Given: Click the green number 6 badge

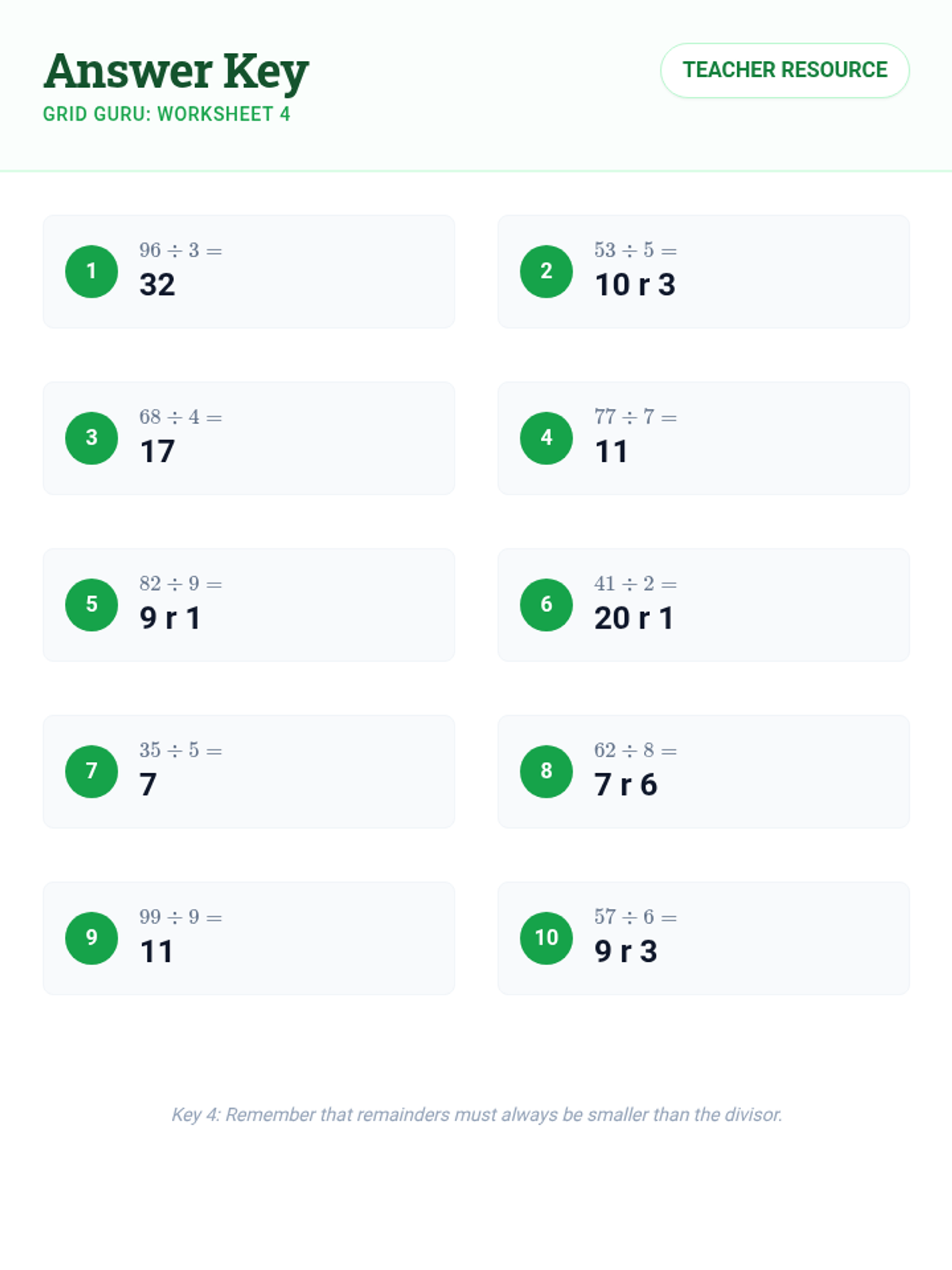Looking at the screenshot, I should pos(546,605).
